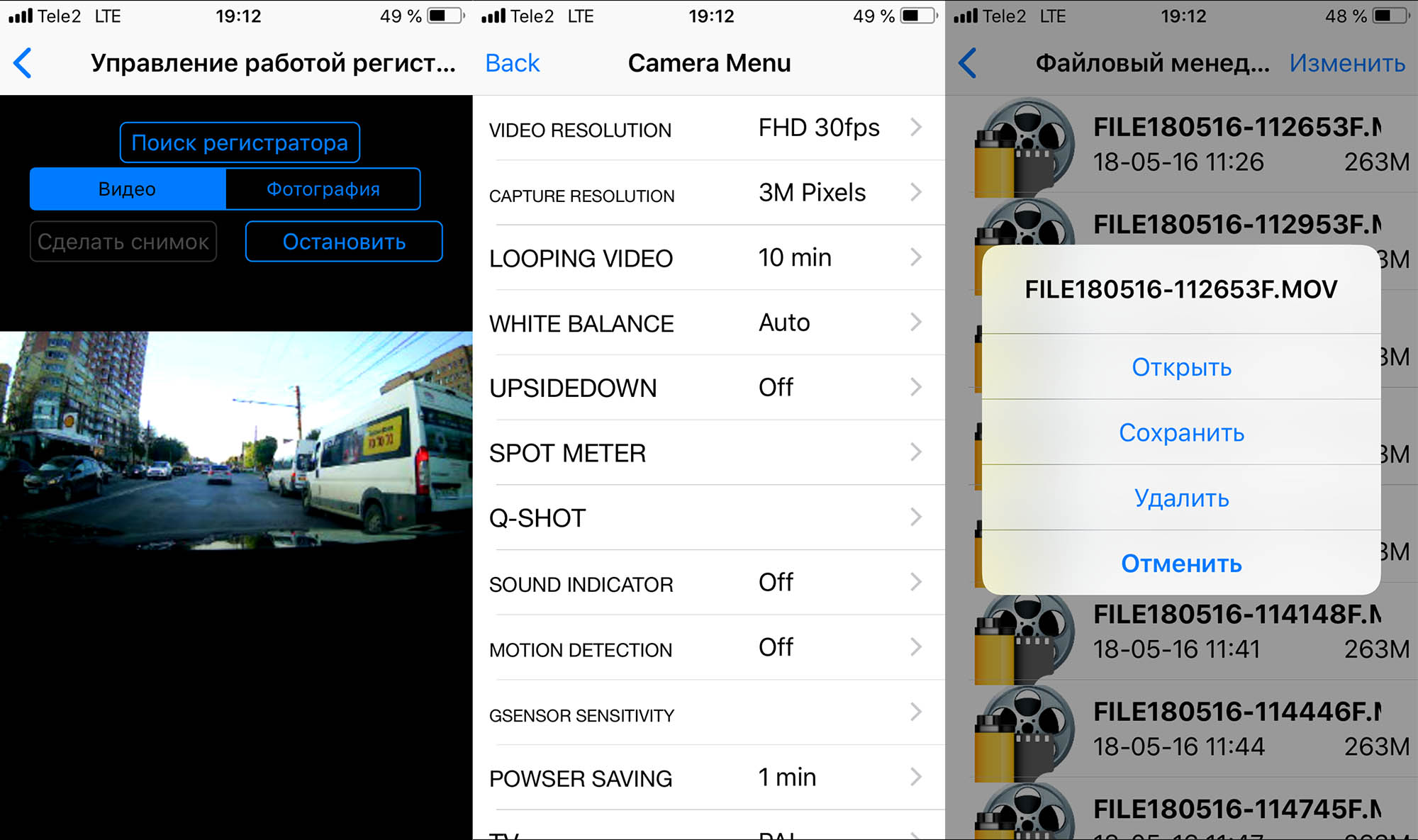Open the UPSIDEDOWN Off setting

708,387
